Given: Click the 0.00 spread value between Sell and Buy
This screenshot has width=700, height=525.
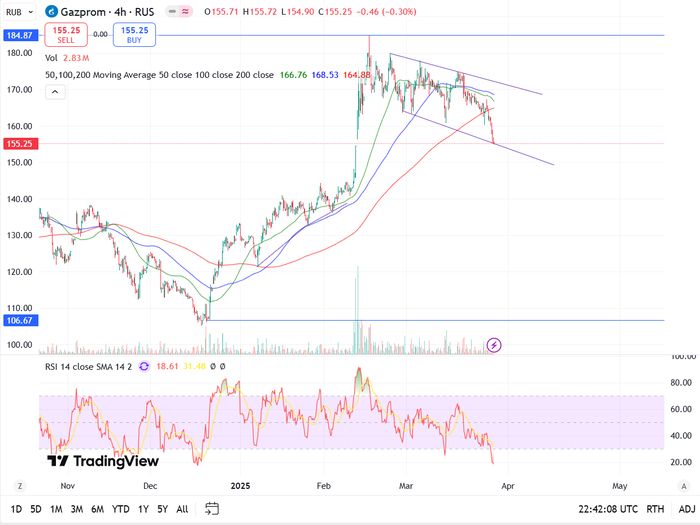Looking at the screenshot, I should [100, 34].
